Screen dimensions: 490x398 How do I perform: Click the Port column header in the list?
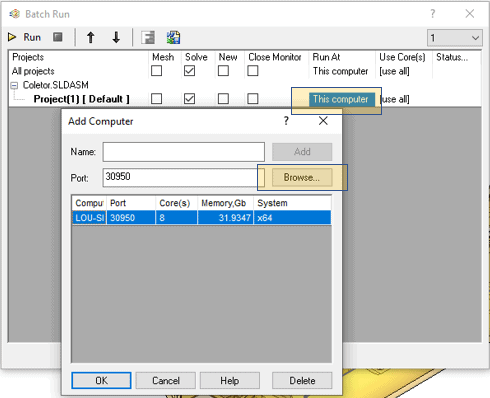[131, 203]
